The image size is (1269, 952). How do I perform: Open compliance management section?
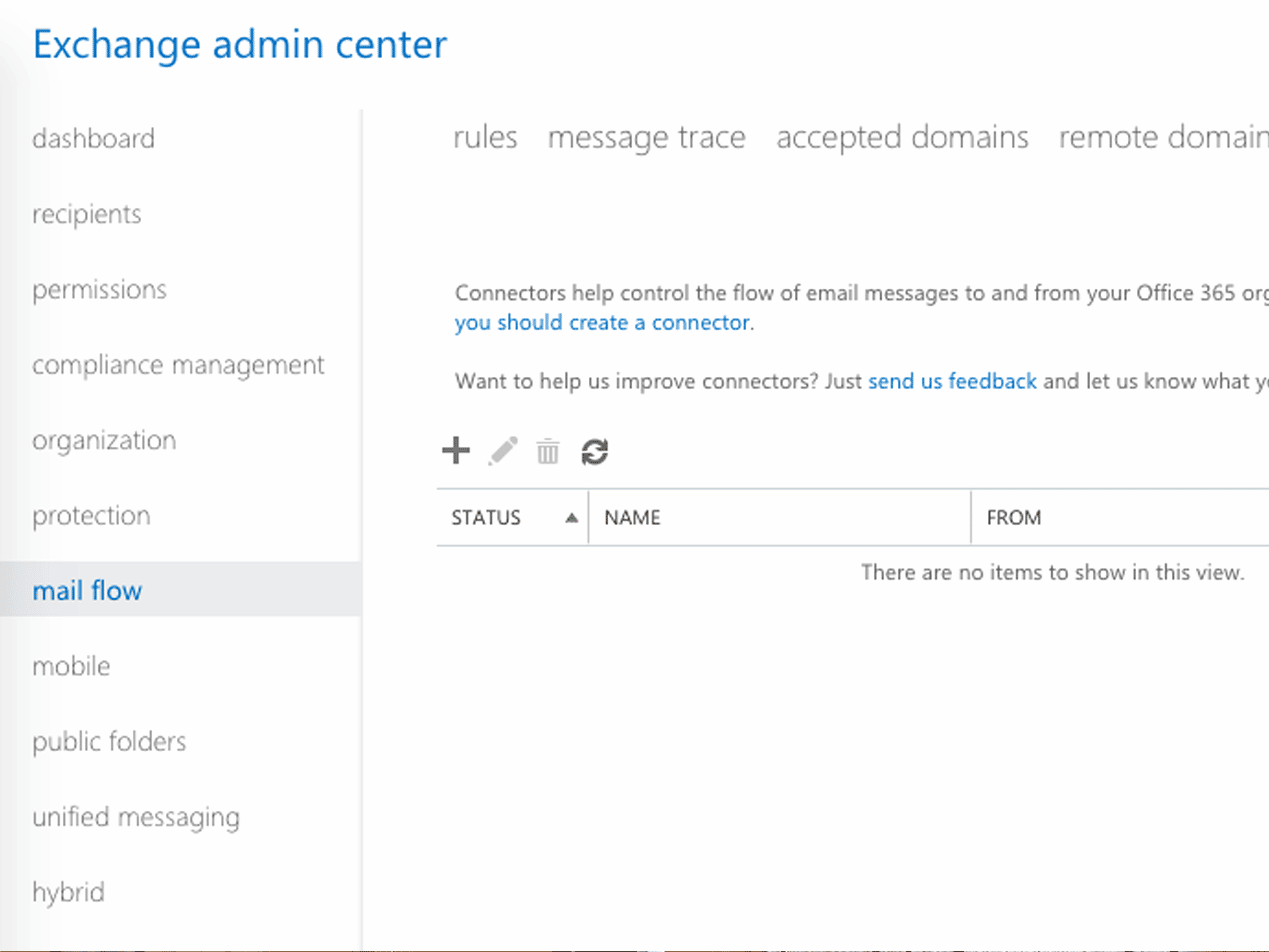(x=178, y=365)
